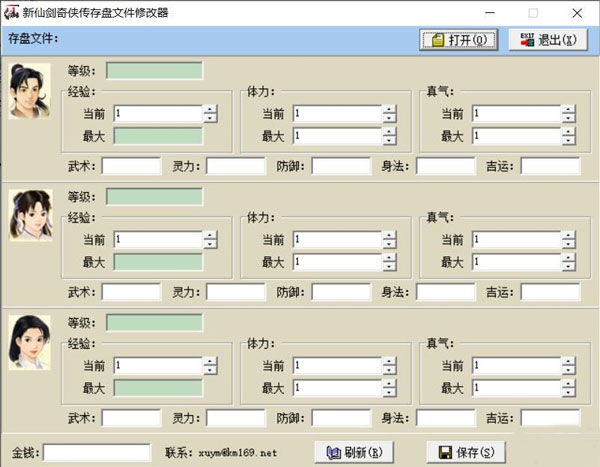The image size is (600, 467).
Task: Click second character's max 体力 value field
Action: [x=338, y=262]
